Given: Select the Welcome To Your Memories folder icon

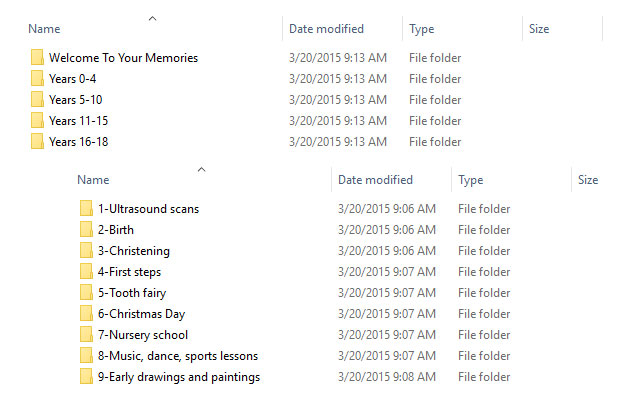Looking at the screenshot, I should point(37,57).
